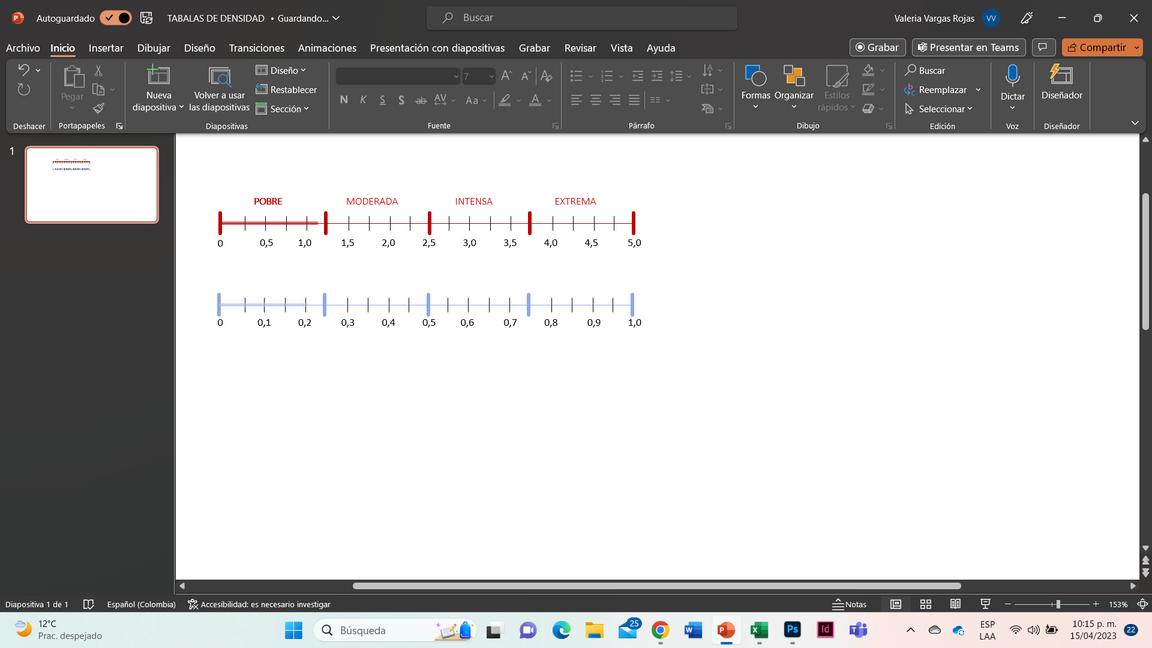The width and height of the screenshot is (1152, 648).
Task: Switch to the Dibujar tab
Action: [154, 48]
